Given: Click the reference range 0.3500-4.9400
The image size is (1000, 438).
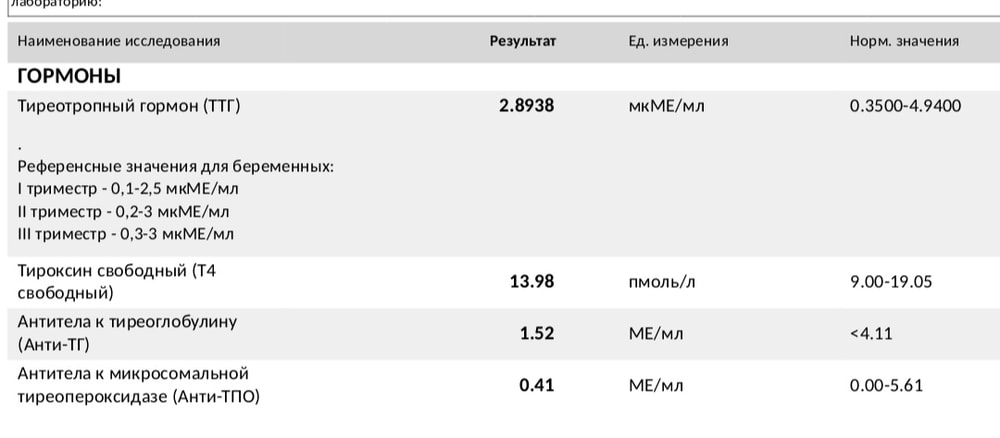Looking at the screenshot, I should point(905,105).
